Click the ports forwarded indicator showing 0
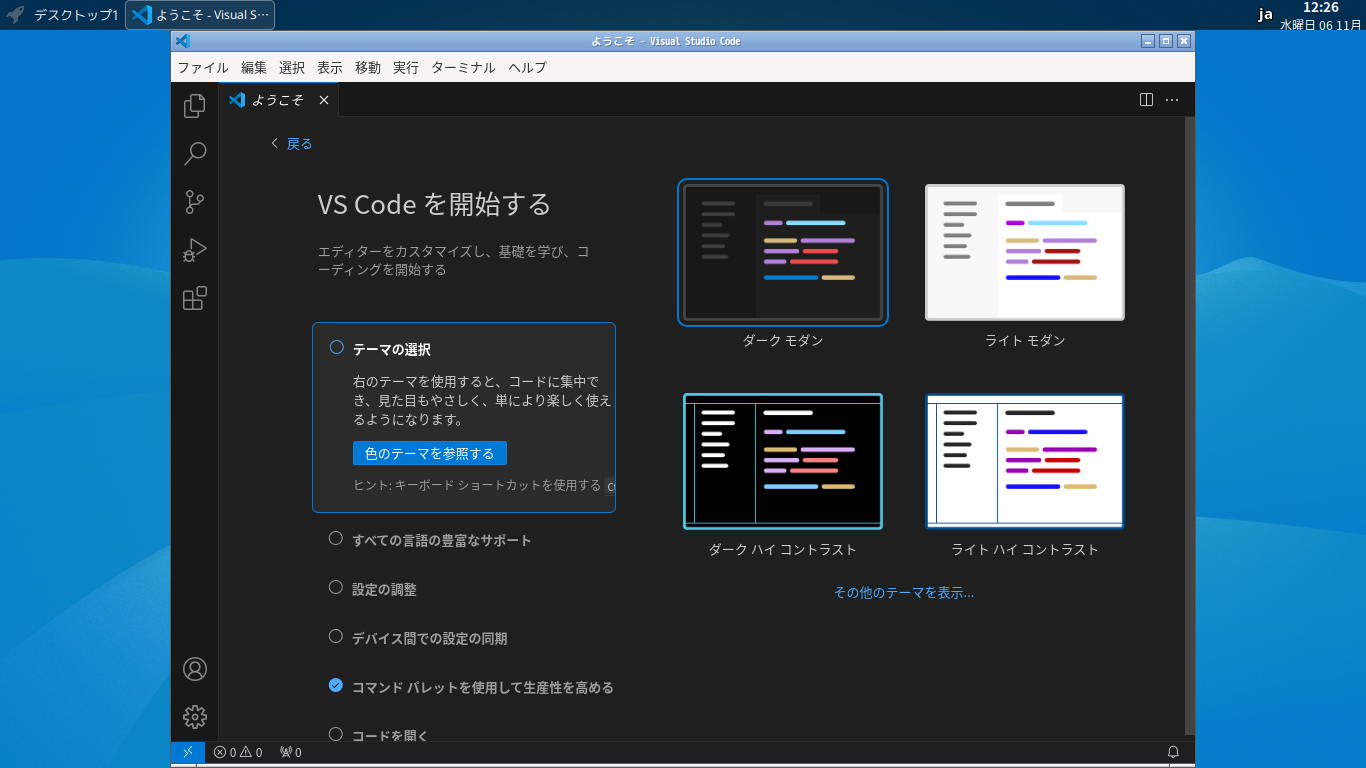The height and width of the screenshot is (768, 1366). point(290,752)
